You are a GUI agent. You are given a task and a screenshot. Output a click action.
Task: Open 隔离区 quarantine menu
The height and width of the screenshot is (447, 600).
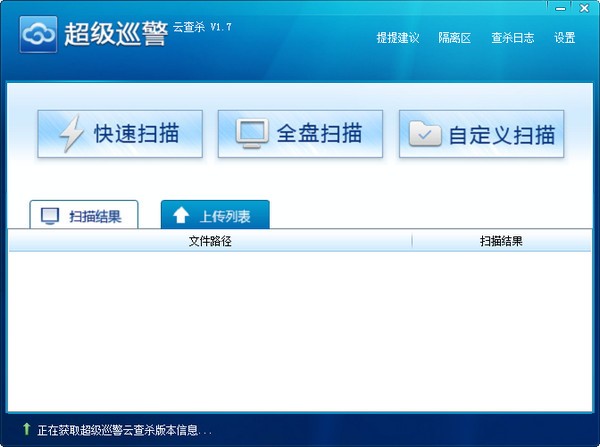tap(455, 38)
